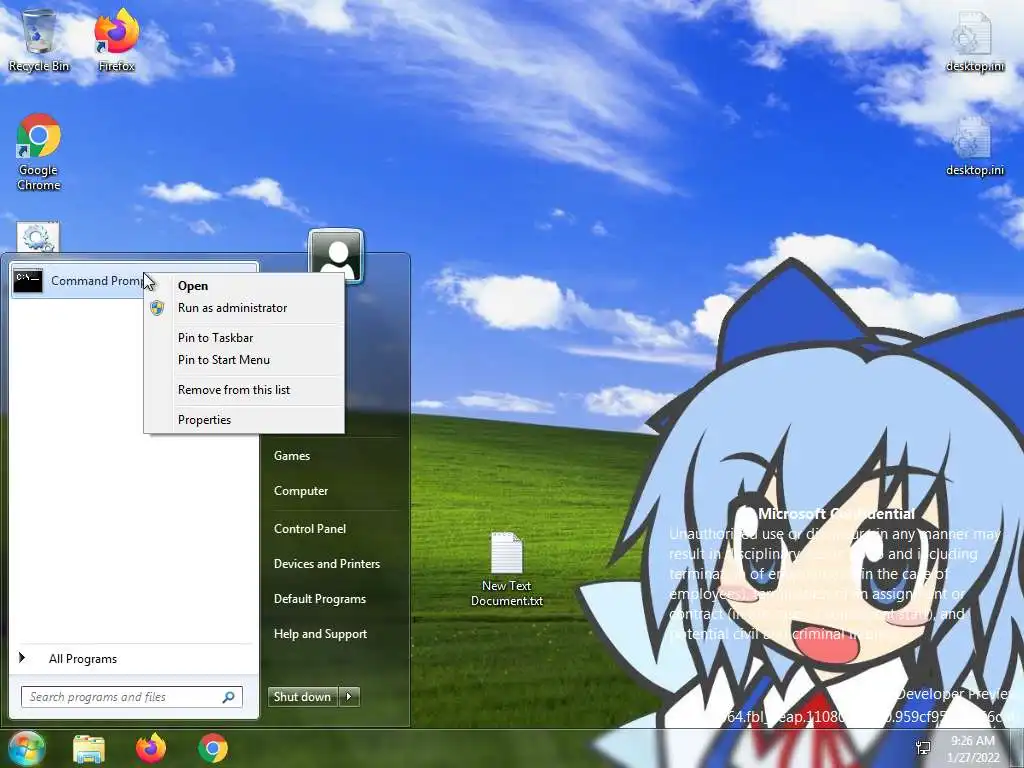Select the New Text Document.txt file

[x=507, y=569]
